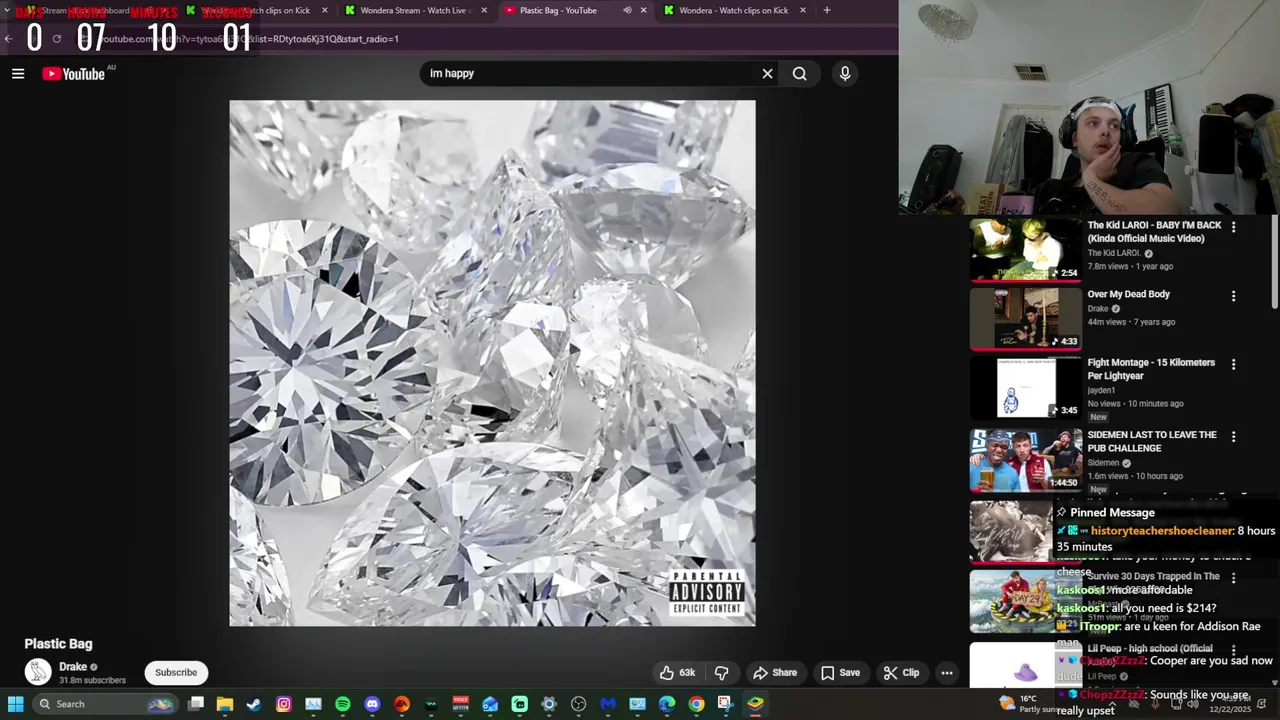
Task: Open options menu for Sidemen video
Action: (x=1233, y=436)
